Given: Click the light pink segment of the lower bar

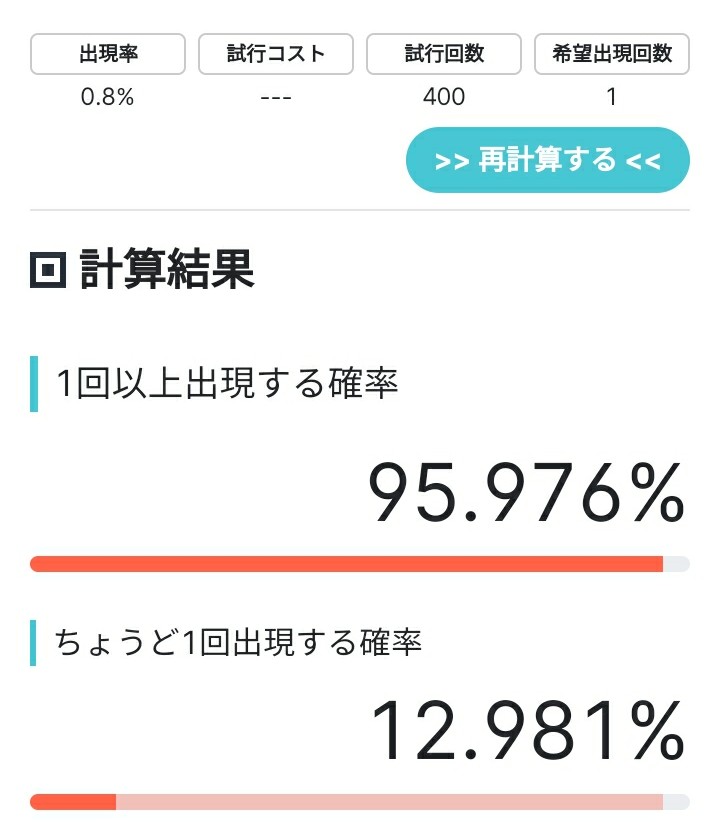Looking at the screenshot, I should pos(390,802).
